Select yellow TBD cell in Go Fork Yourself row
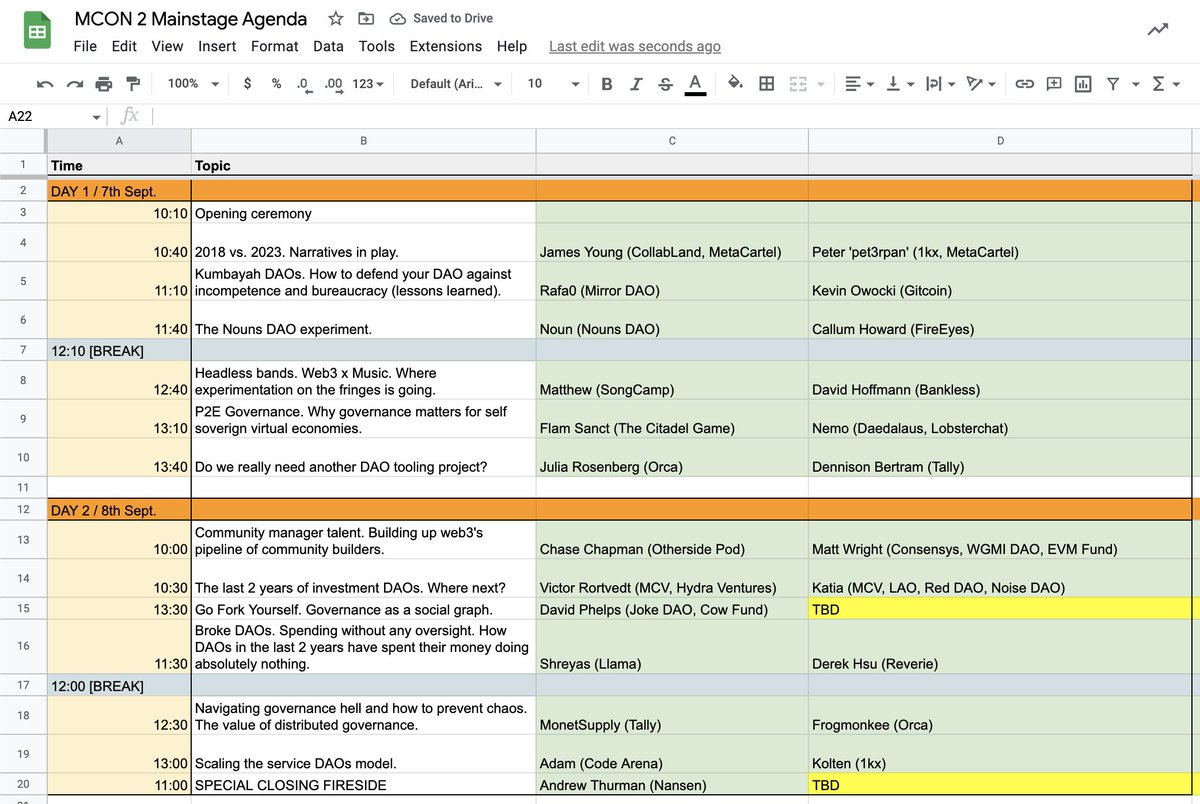Image resolution: width=1200 pixels, height=804 pixels. pos(1000,609)
